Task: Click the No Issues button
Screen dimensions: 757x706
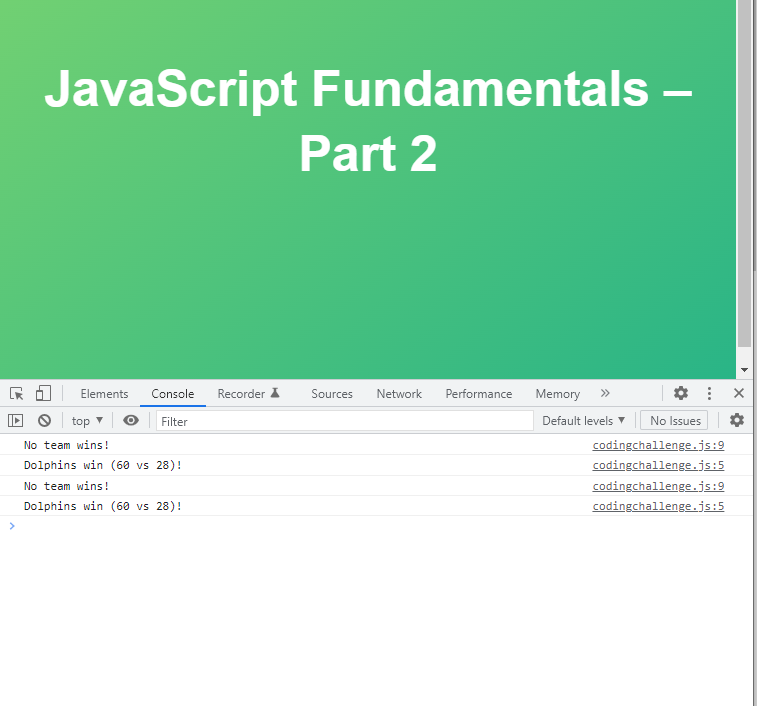Action: [675, 421]
